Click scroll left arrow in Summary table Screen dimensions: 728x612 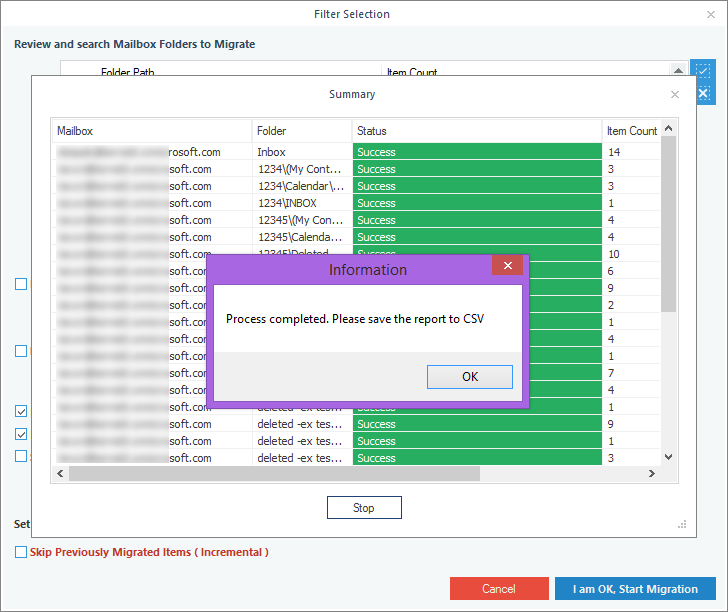point(60,474)
